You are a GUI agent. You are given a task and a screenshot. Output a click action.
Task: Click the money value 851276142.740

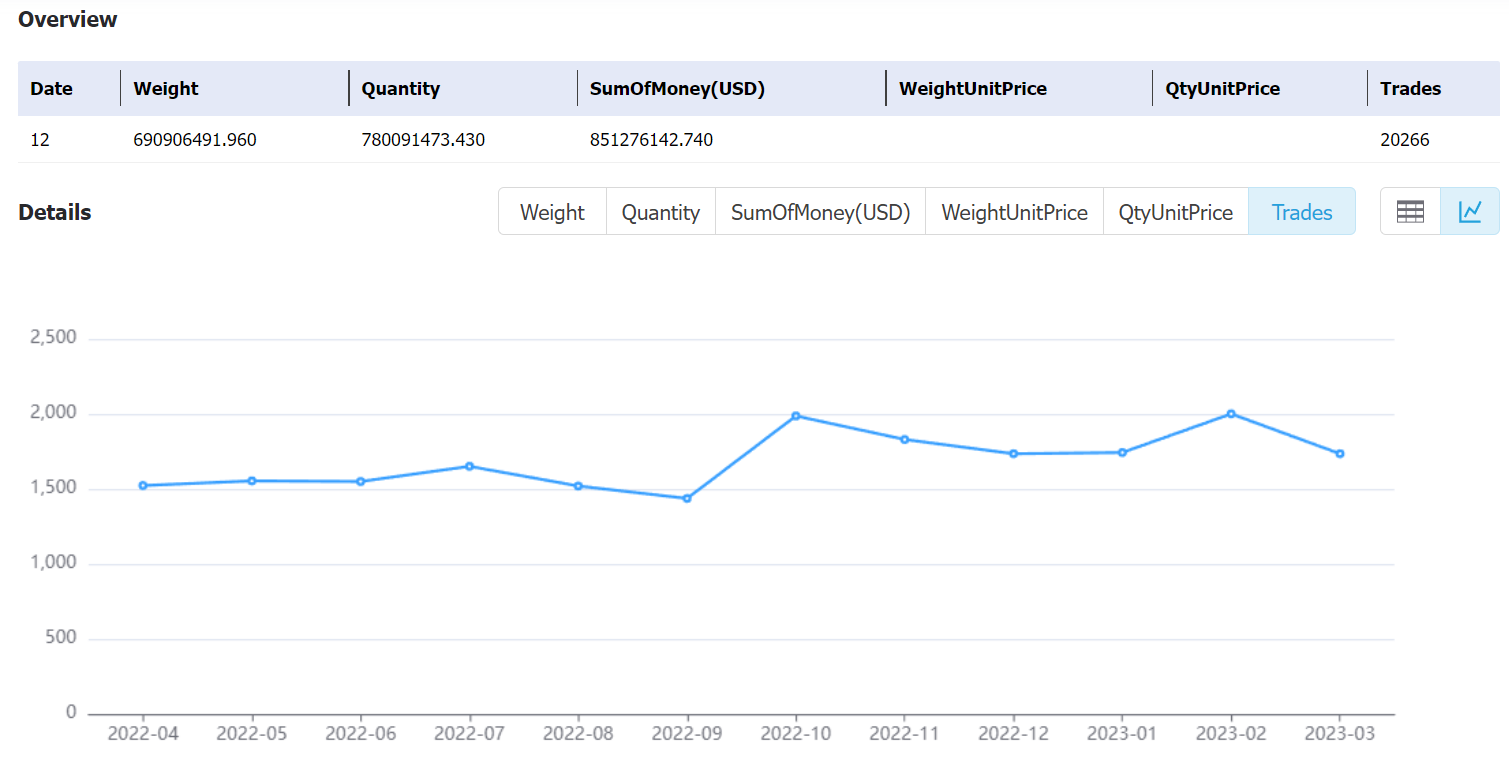pos(651,140)
